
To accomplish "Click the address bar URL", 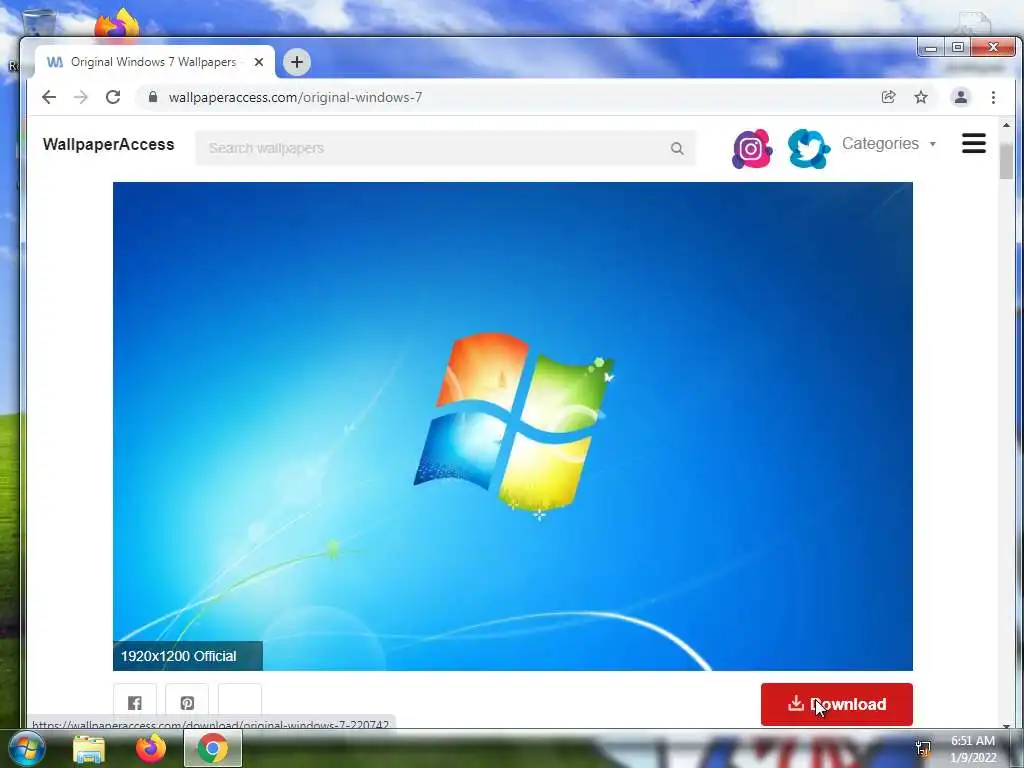I will click(x=295, y=97).
